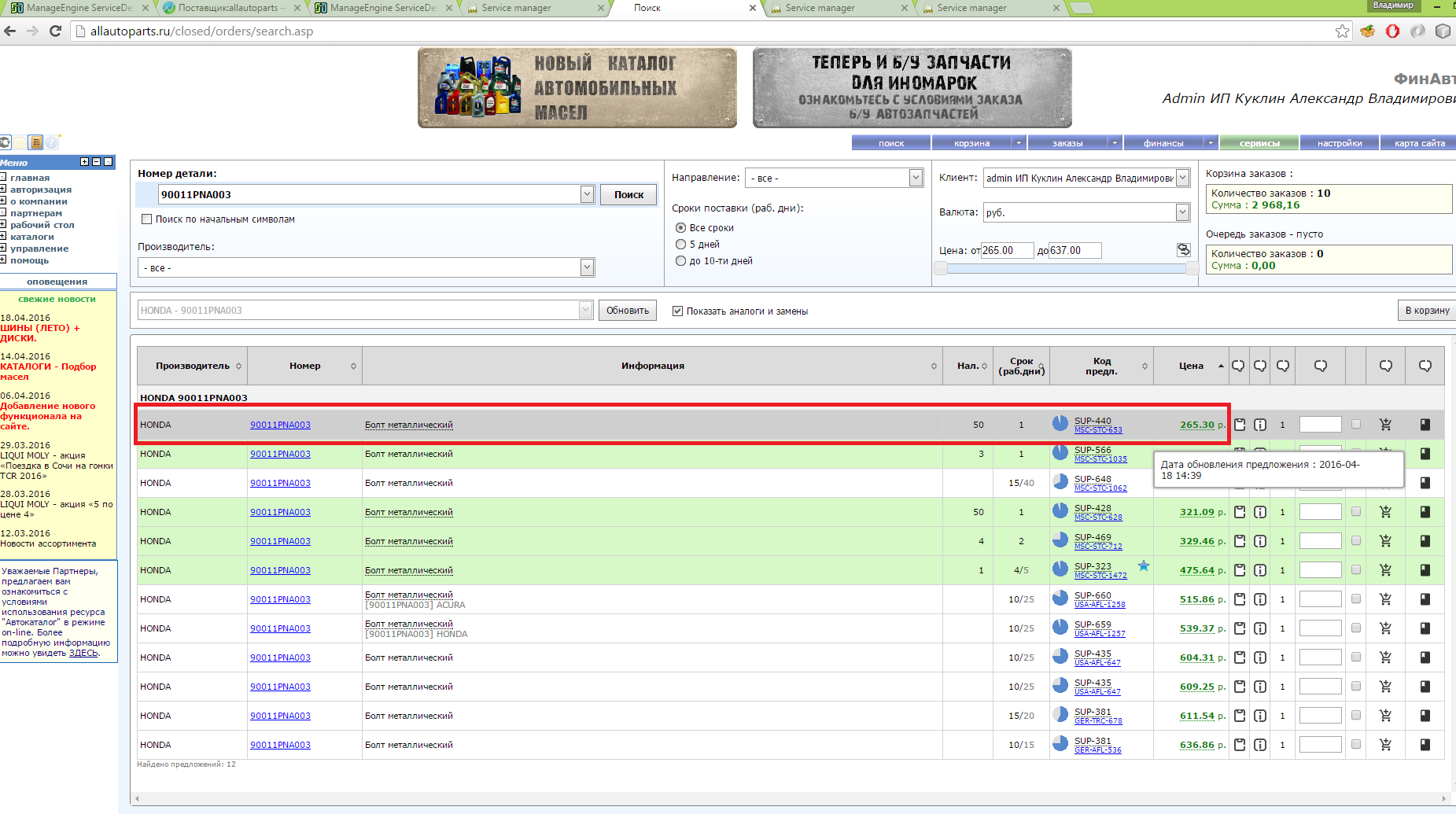
Task: Open info icon for the 265.30 р. offer
Action: 1260,425
